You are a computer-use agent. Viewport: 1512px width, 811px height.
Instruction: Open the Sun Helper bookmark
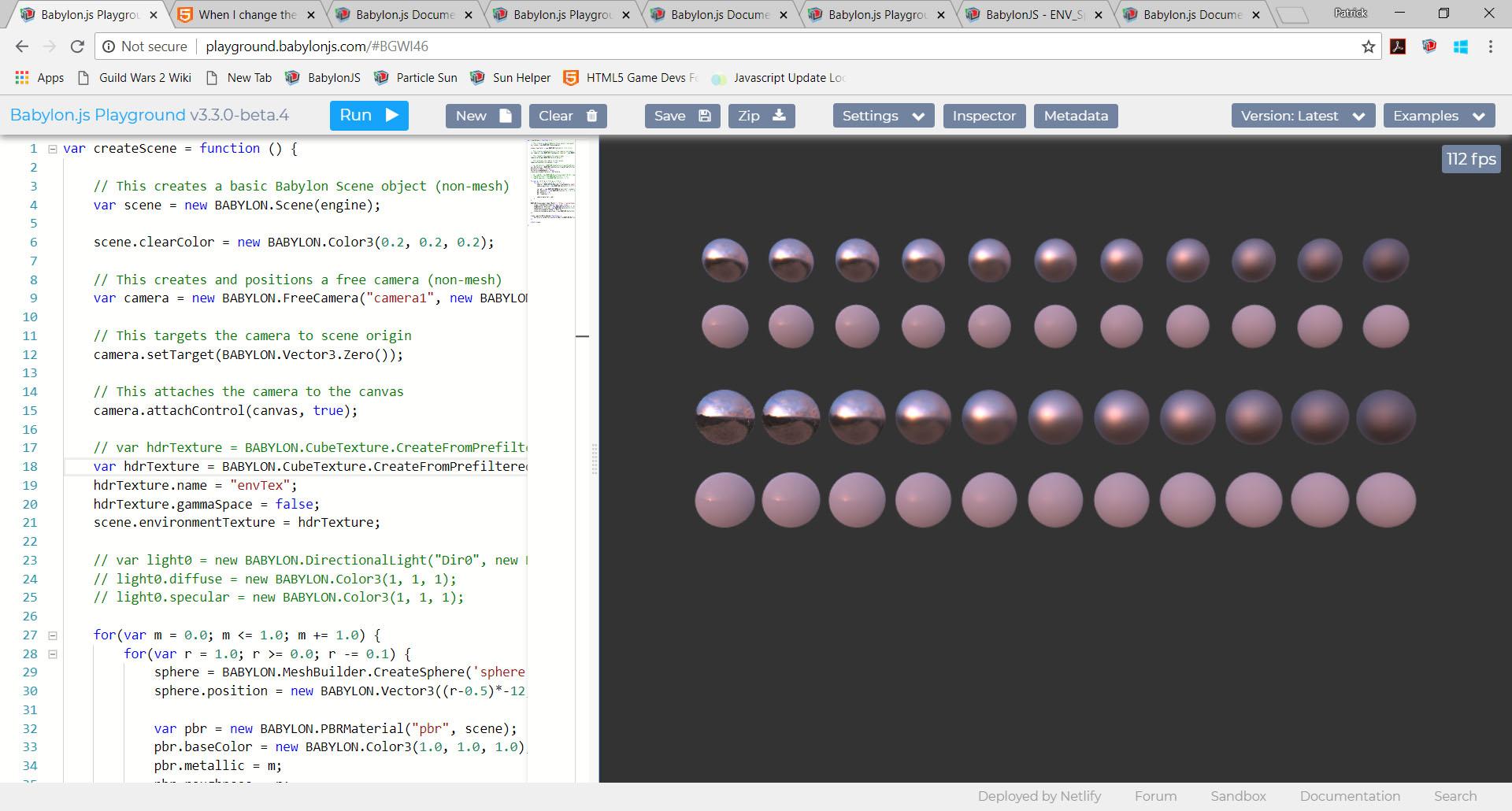pyautogui.click(x=510, y=77)
